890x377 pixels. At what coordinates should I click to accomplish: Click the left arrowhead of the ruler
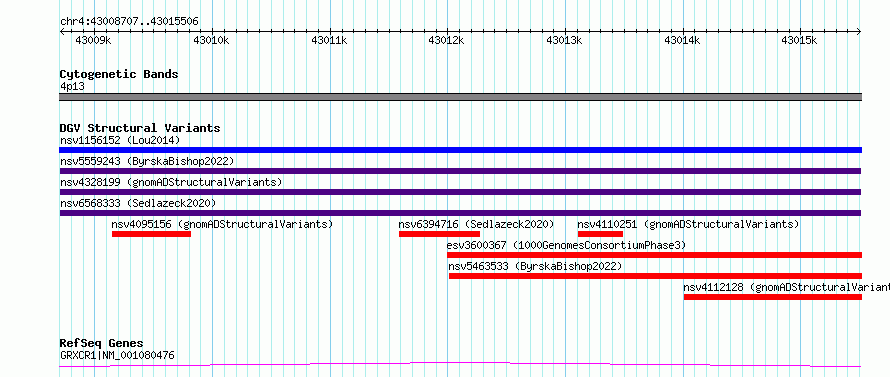(x=62, y=32)
